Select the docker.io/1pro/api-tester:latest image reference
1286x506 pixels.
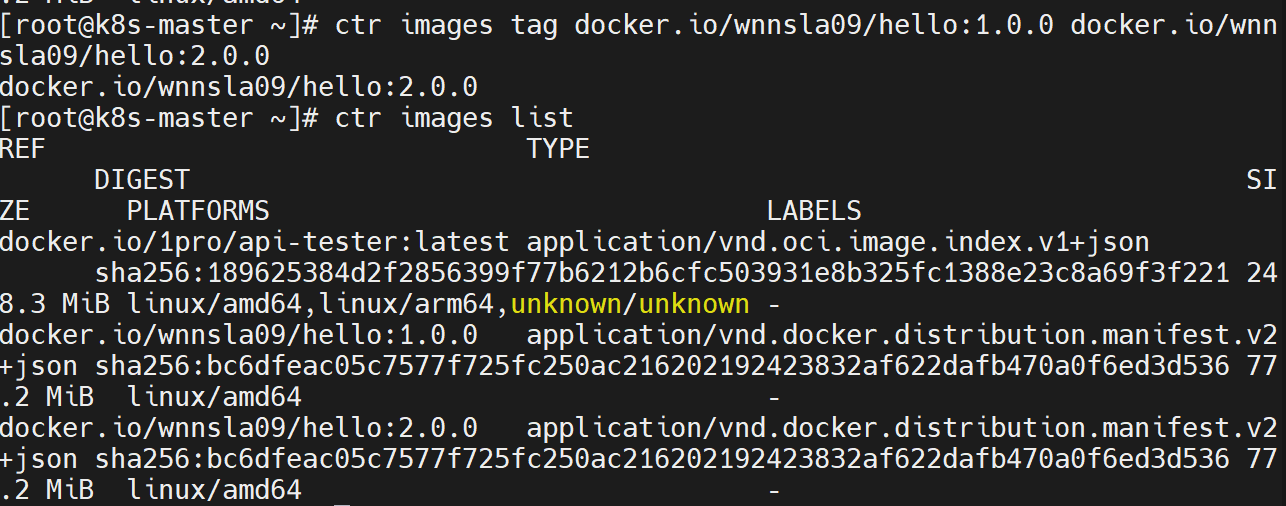[x=254, y=242]
